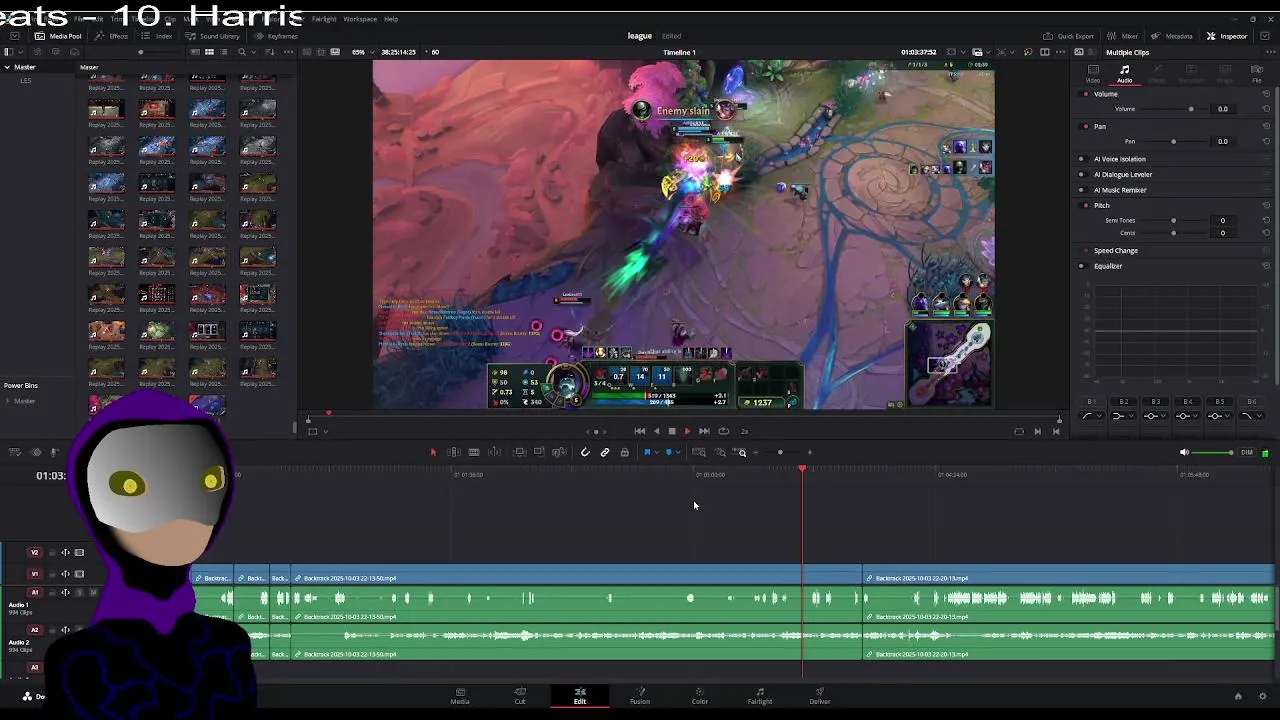Image resolution: width=1280 pixels, height=720 pixels.
Task: Click the Quick Export button
Action: 1069,36
